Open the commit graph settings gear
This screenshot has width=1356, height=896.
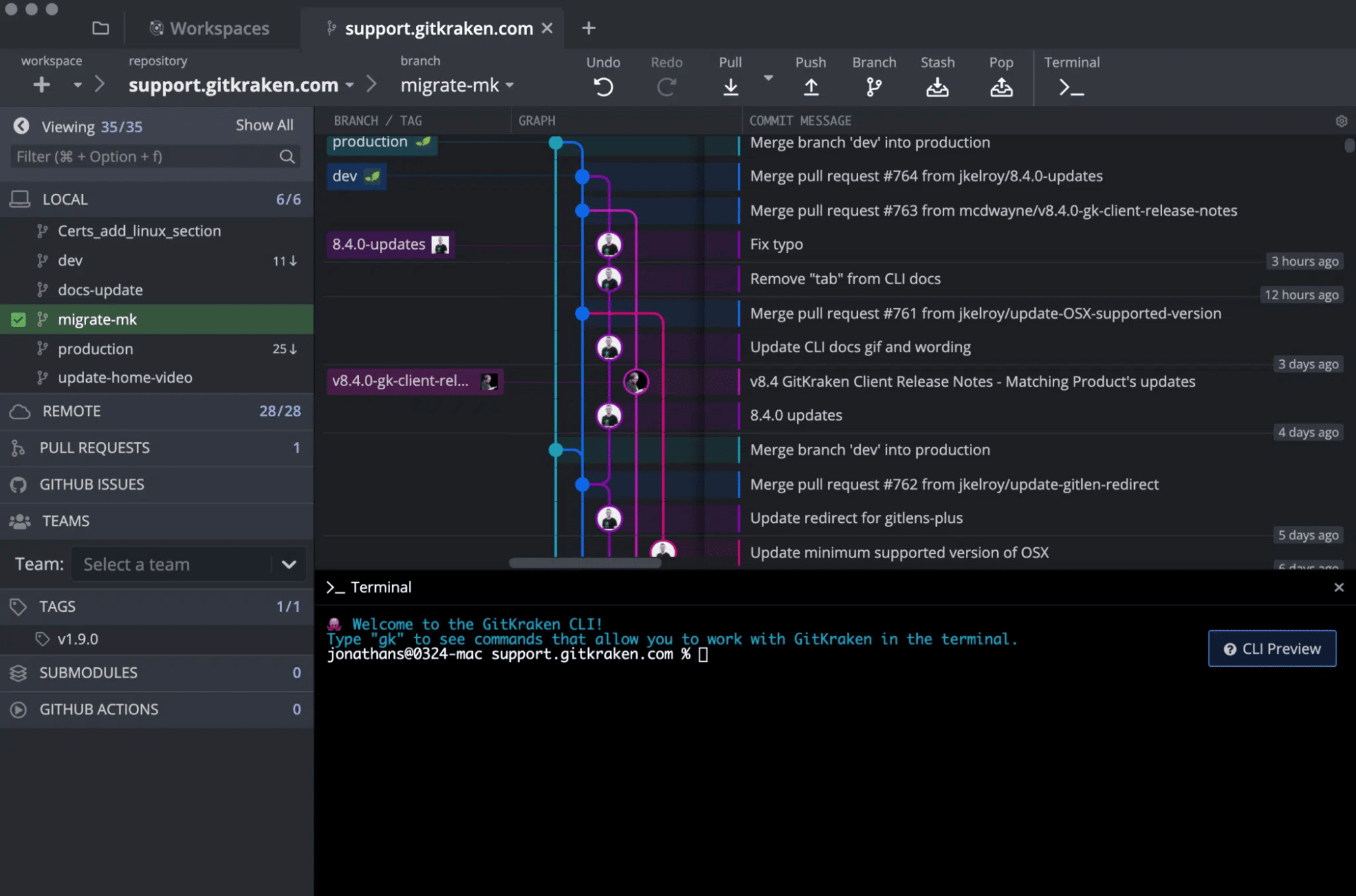point(1342,121)
